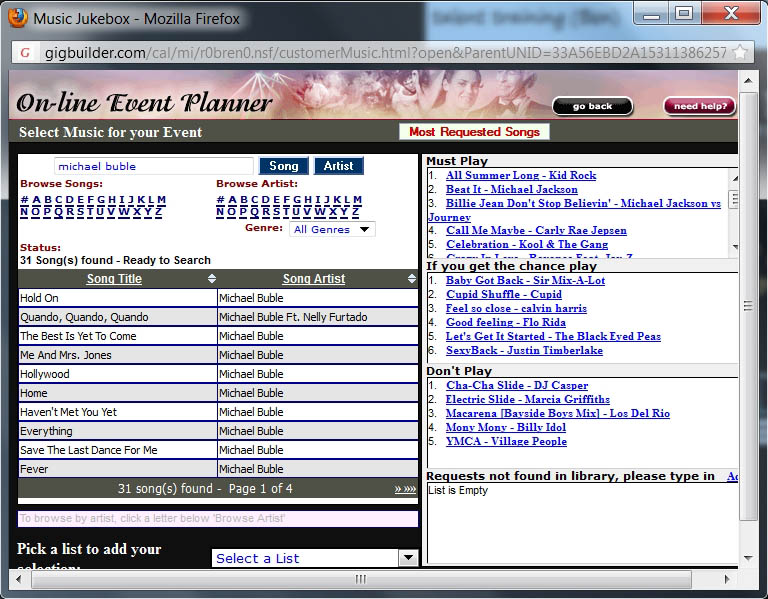Open the Select a List dropdown
The width and height of the screenshot is (768, 599).
pos(315,558)
